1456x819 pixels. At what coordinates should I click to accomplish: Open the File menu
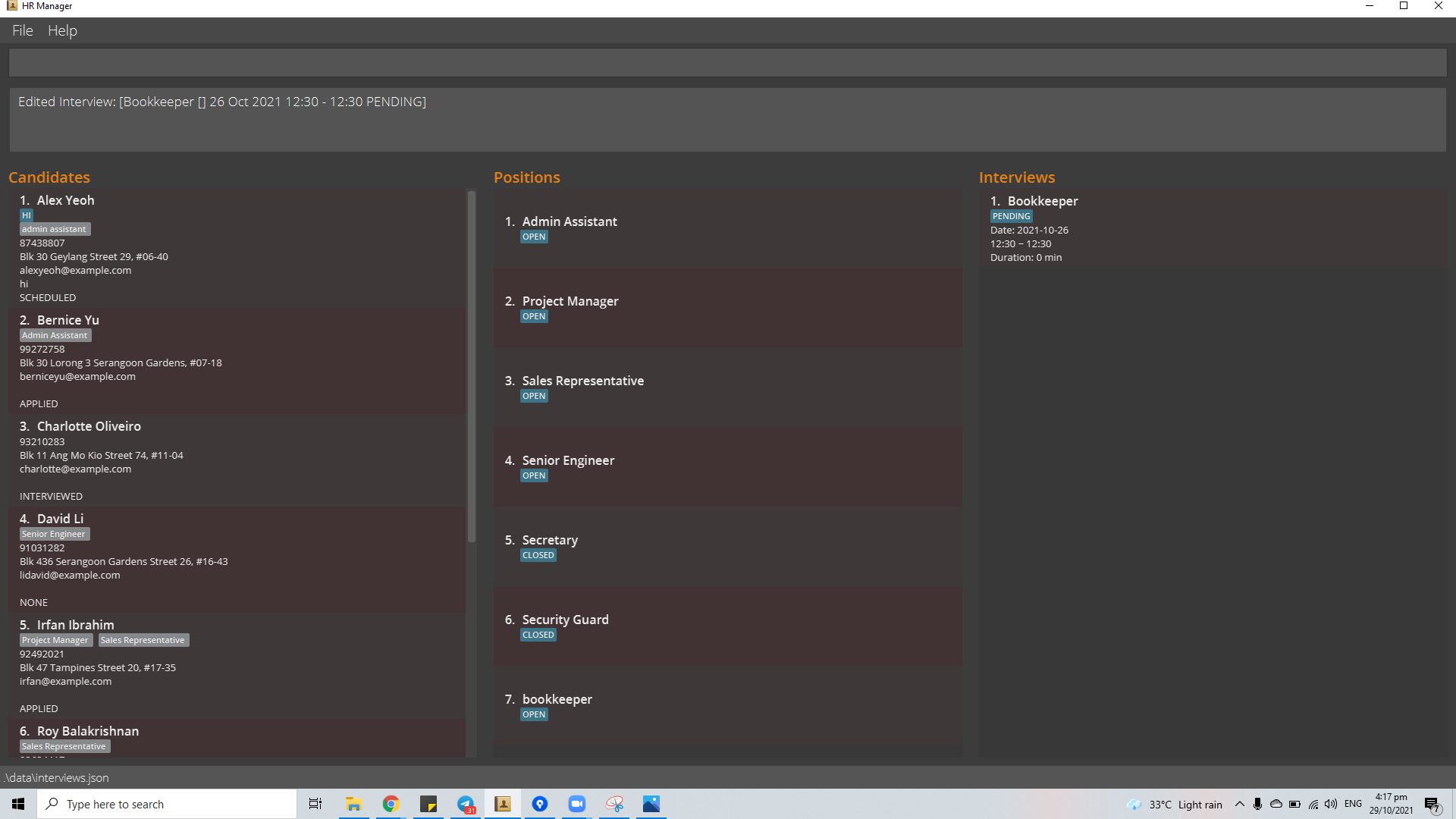tap(23, 30)
